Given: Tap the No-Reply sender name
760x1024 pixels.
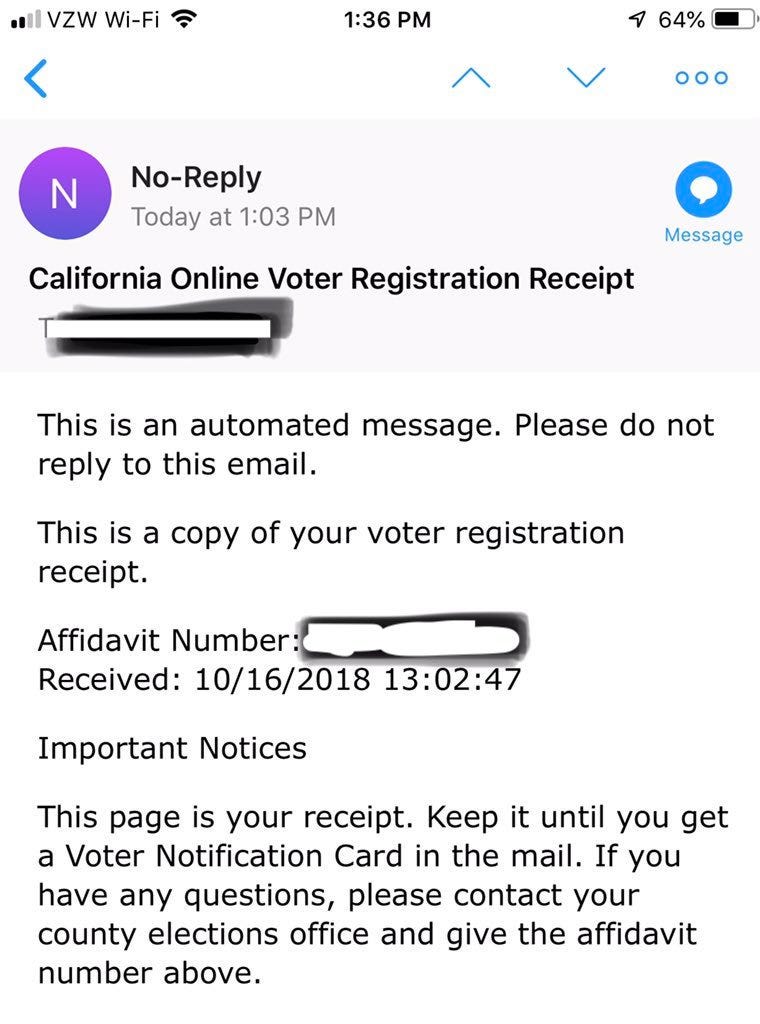Looking at the screenshot, I should [x=196, y=178].
